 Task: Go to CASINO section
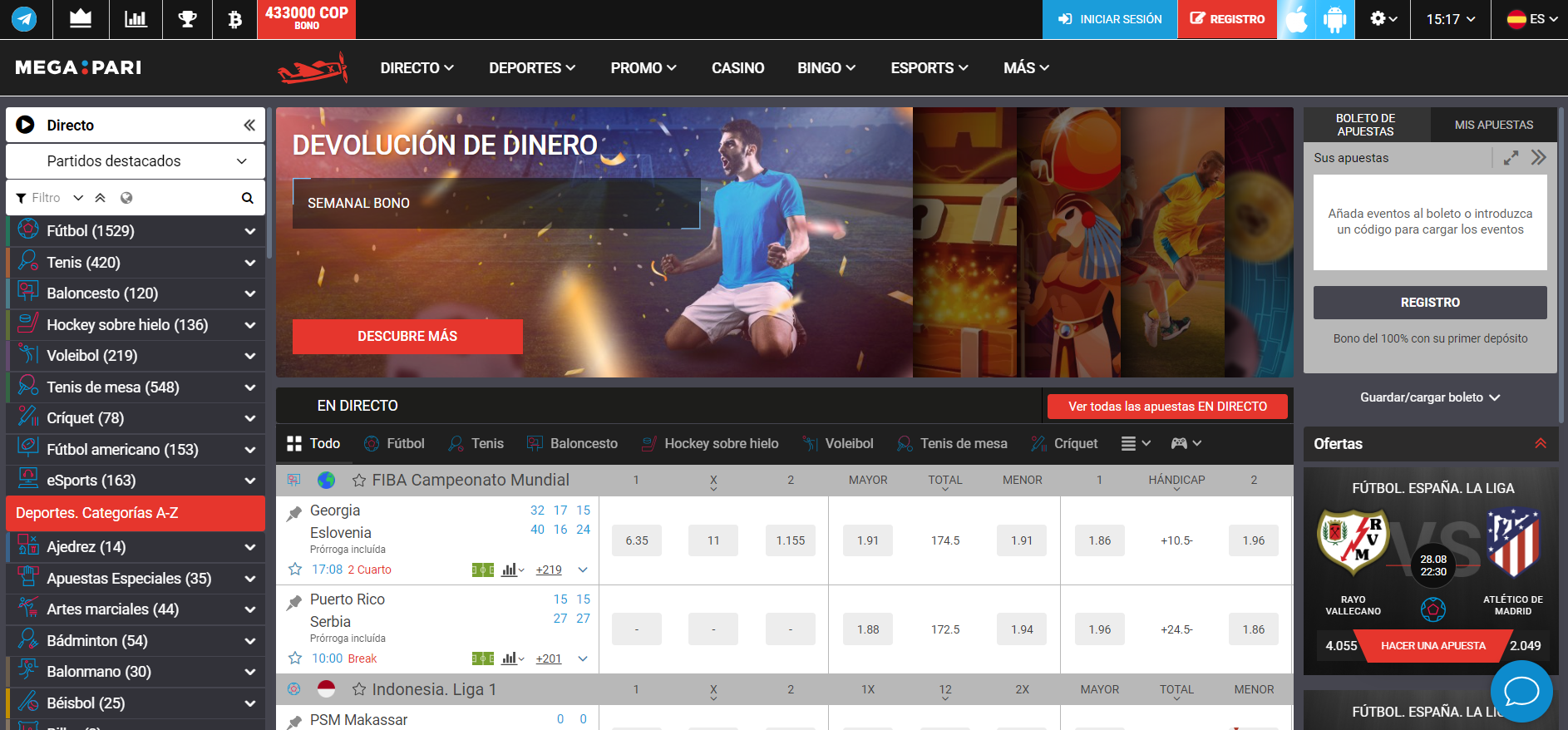pyautogui.click(x=737, y=68)
